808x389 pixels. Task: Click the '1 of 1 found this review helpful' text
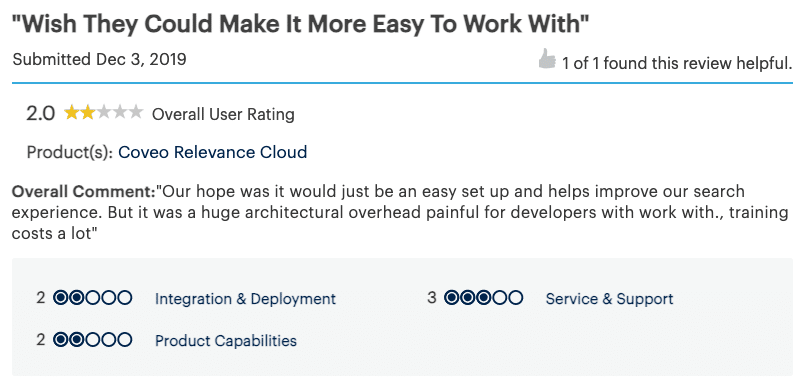677,63
